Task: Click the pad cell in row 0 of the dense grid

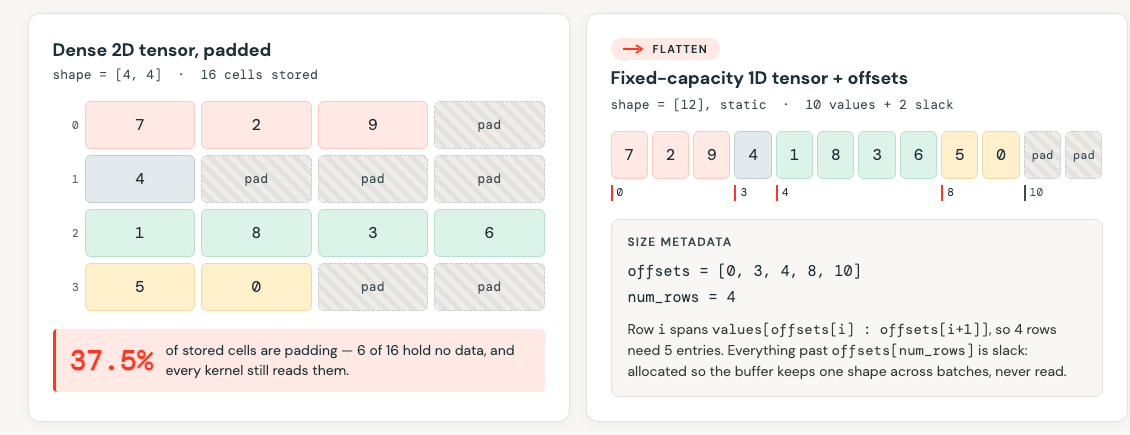Action: pyautogui.click(x=489, y=125)
